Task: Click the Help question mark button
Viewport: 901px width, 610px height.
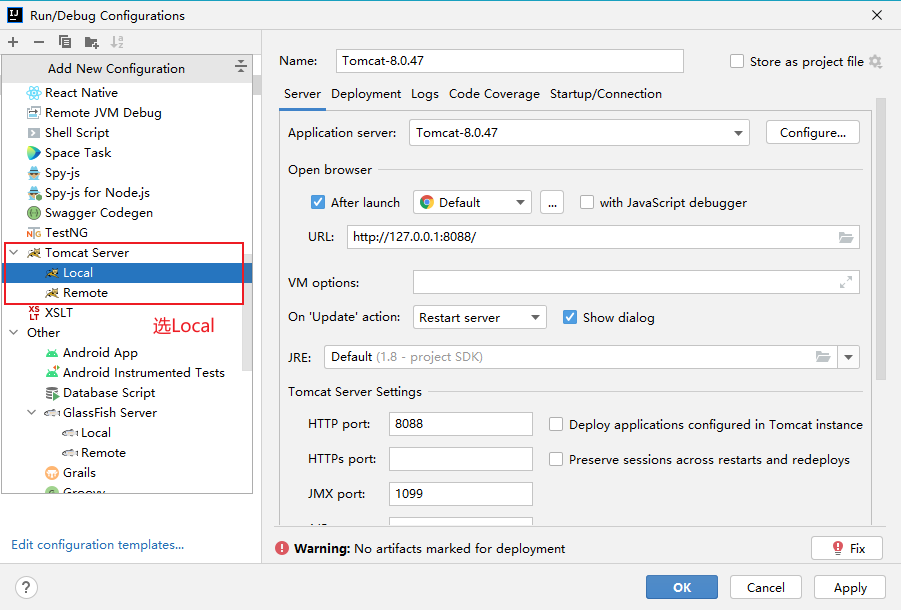Action: [26, 587]
